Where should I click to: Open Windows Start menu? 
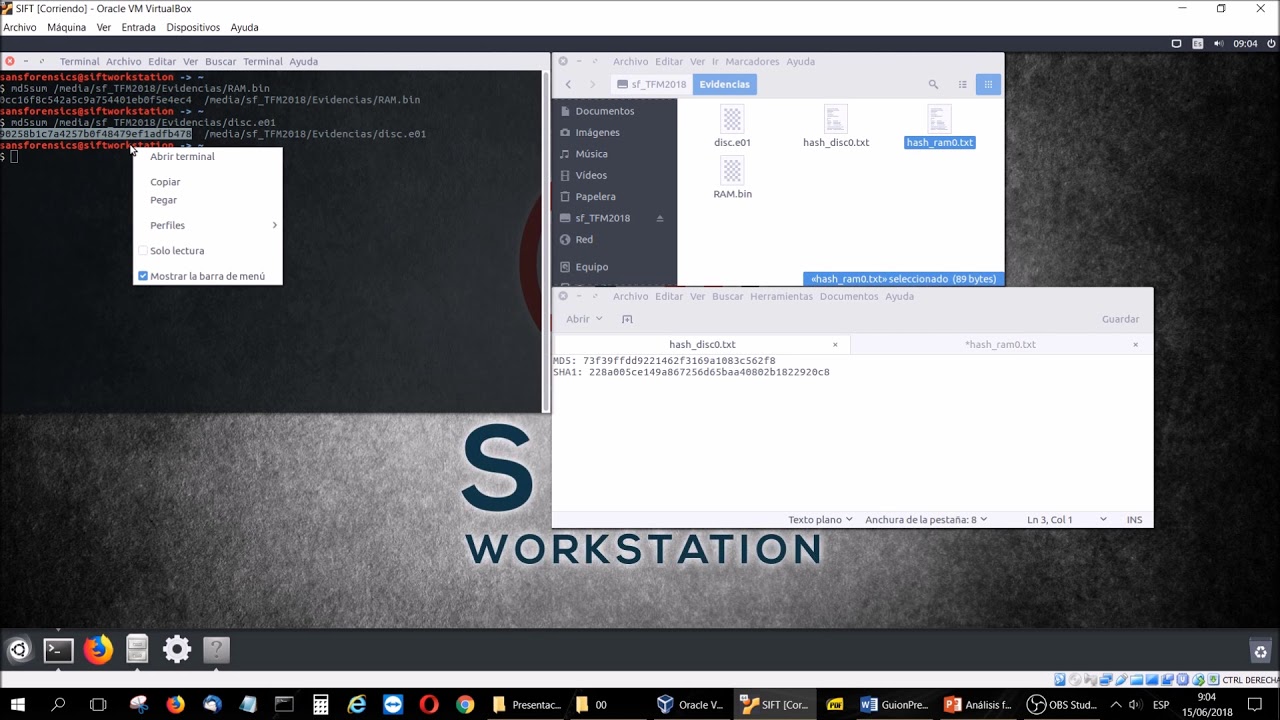click(x=18, y=705)
